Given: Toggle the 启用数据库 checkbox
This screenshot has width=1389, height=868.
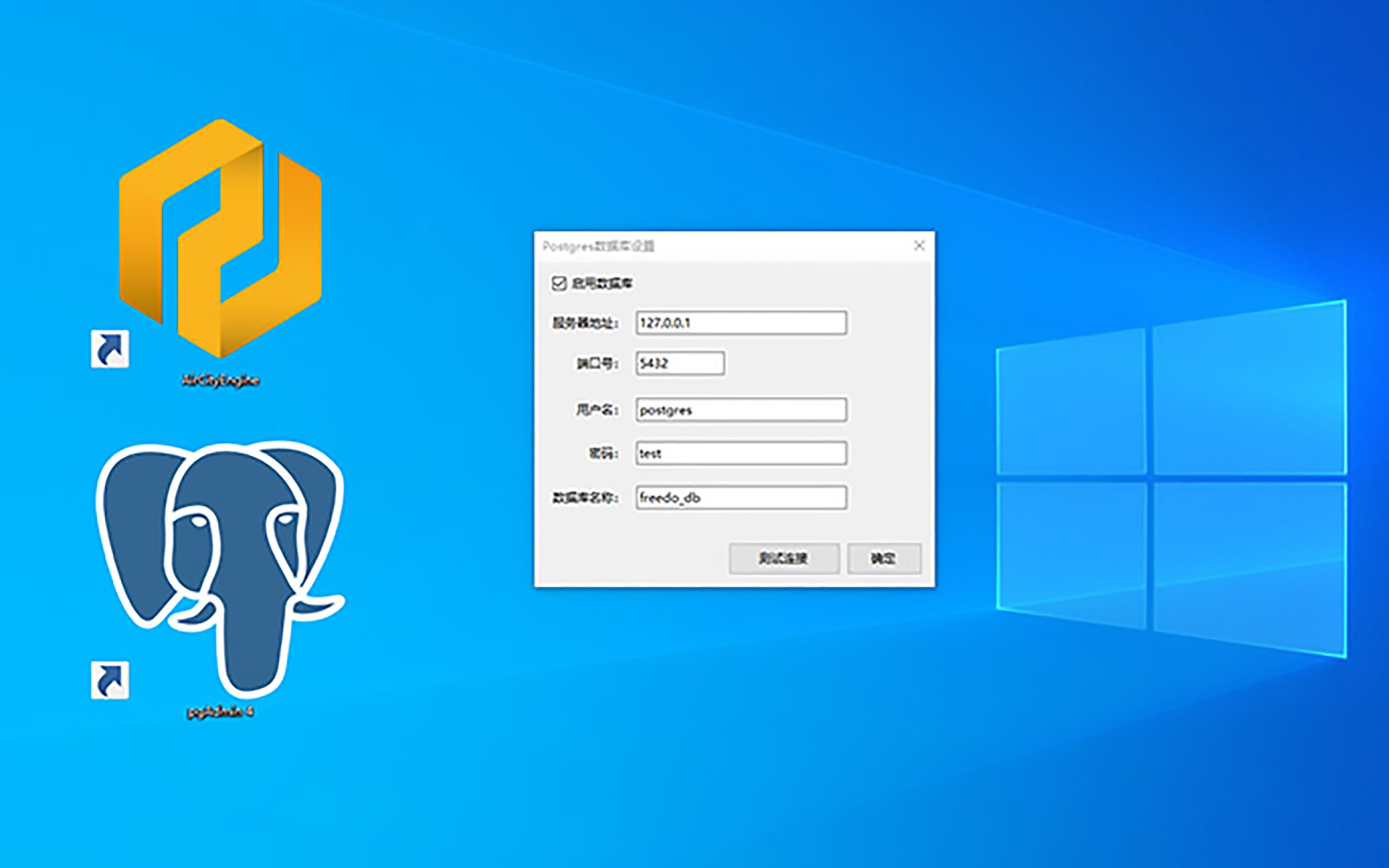Looking at the screenshot, I should pos(559,283).
